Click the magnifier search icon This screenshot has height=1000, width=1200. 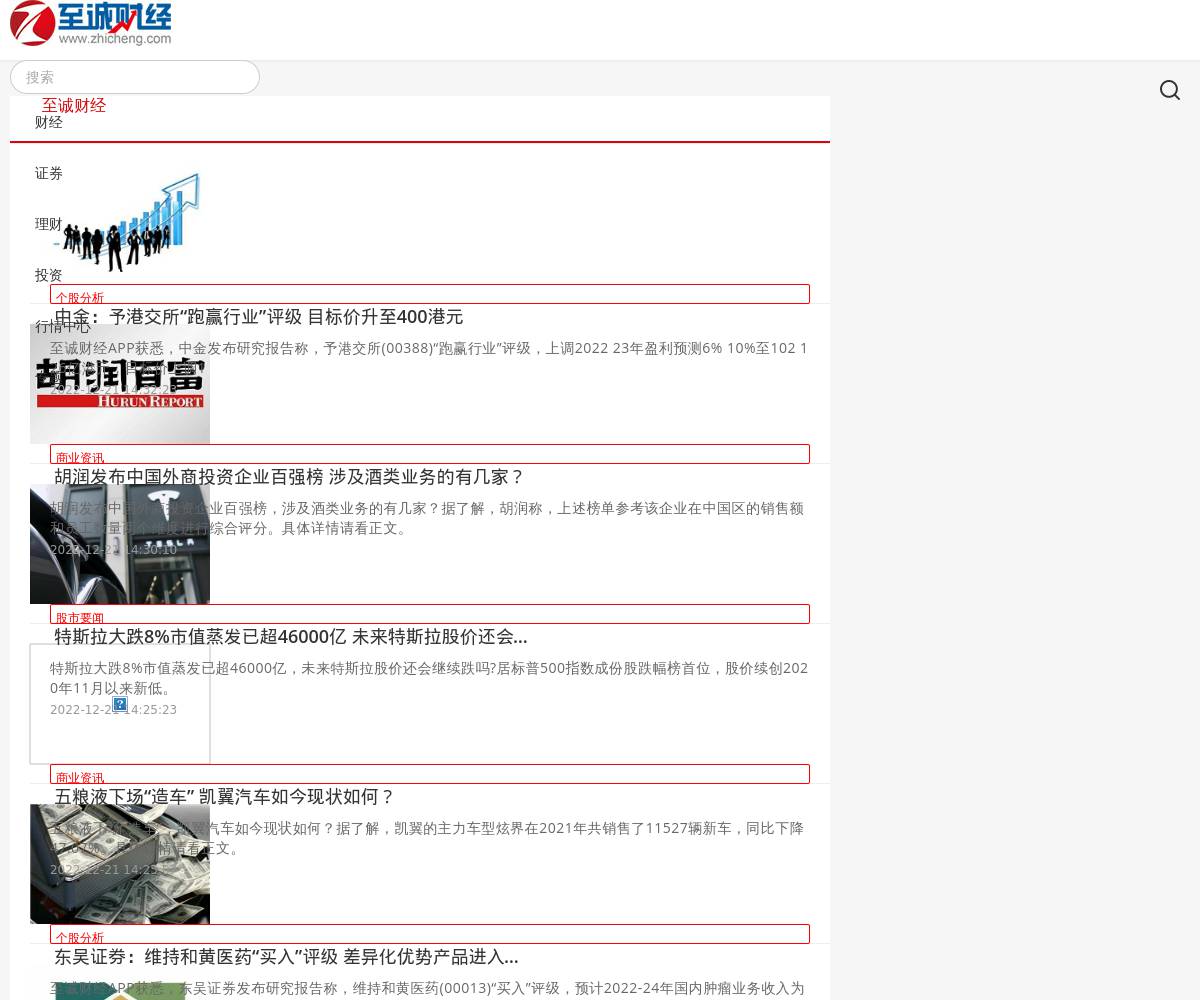tap(1170, 90)
